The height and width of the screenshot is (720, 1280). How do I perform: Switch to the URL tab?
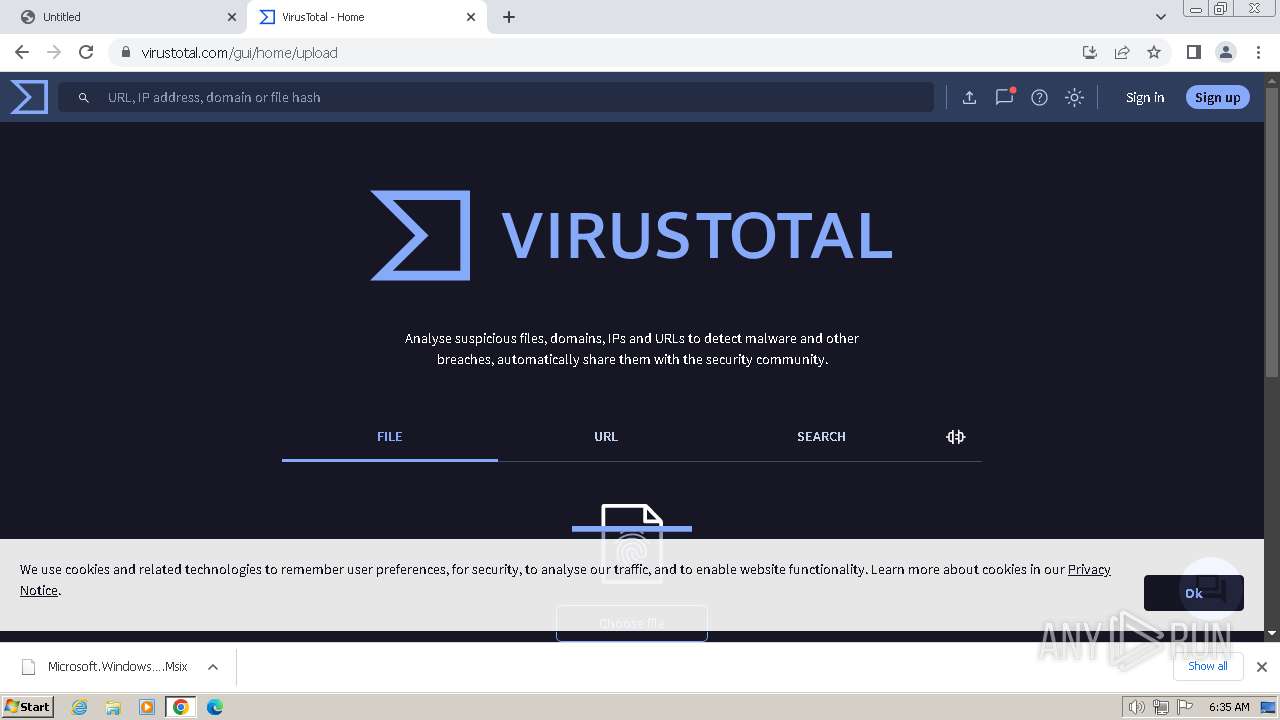pos(606,437)
